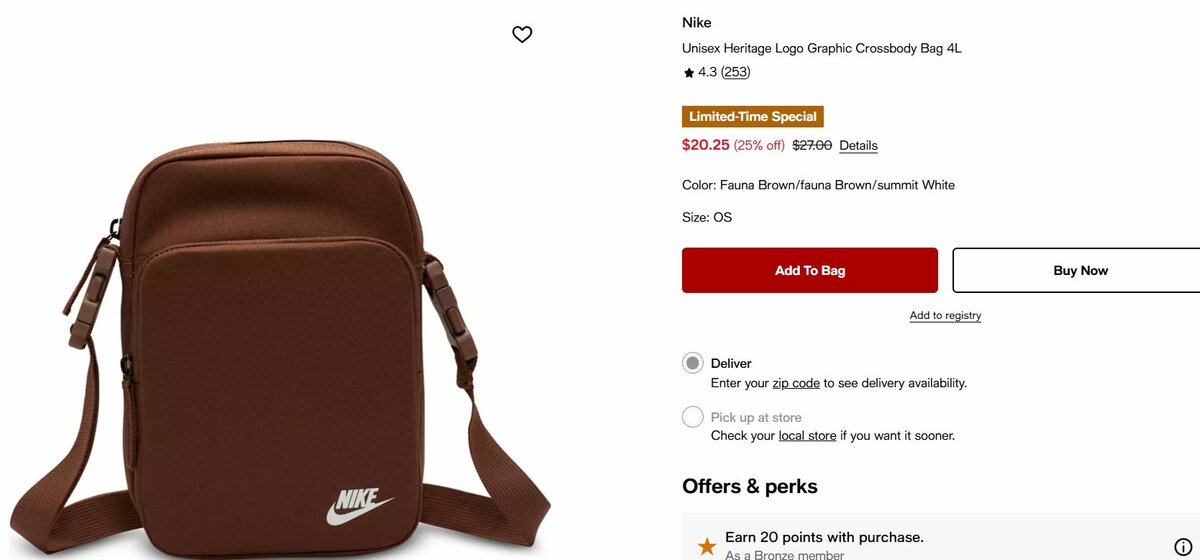Click the Unisex Heritage Crossbody Bag title
1200x560 pixels.
click(x=822, y=48)
